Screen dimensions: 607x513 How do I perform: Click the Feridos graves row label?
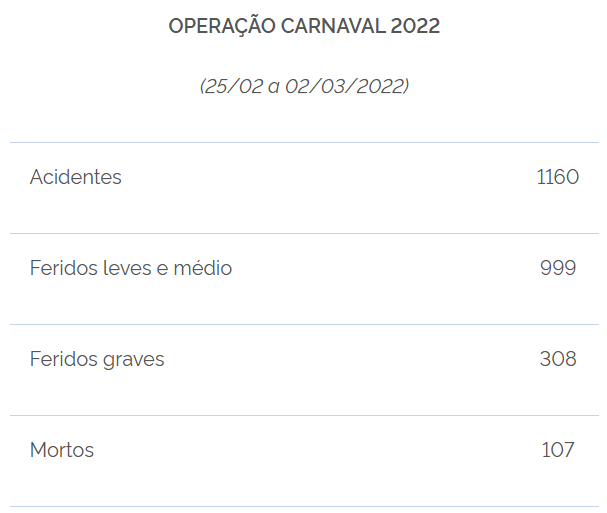pyautogui.click(x=97, y=359)
